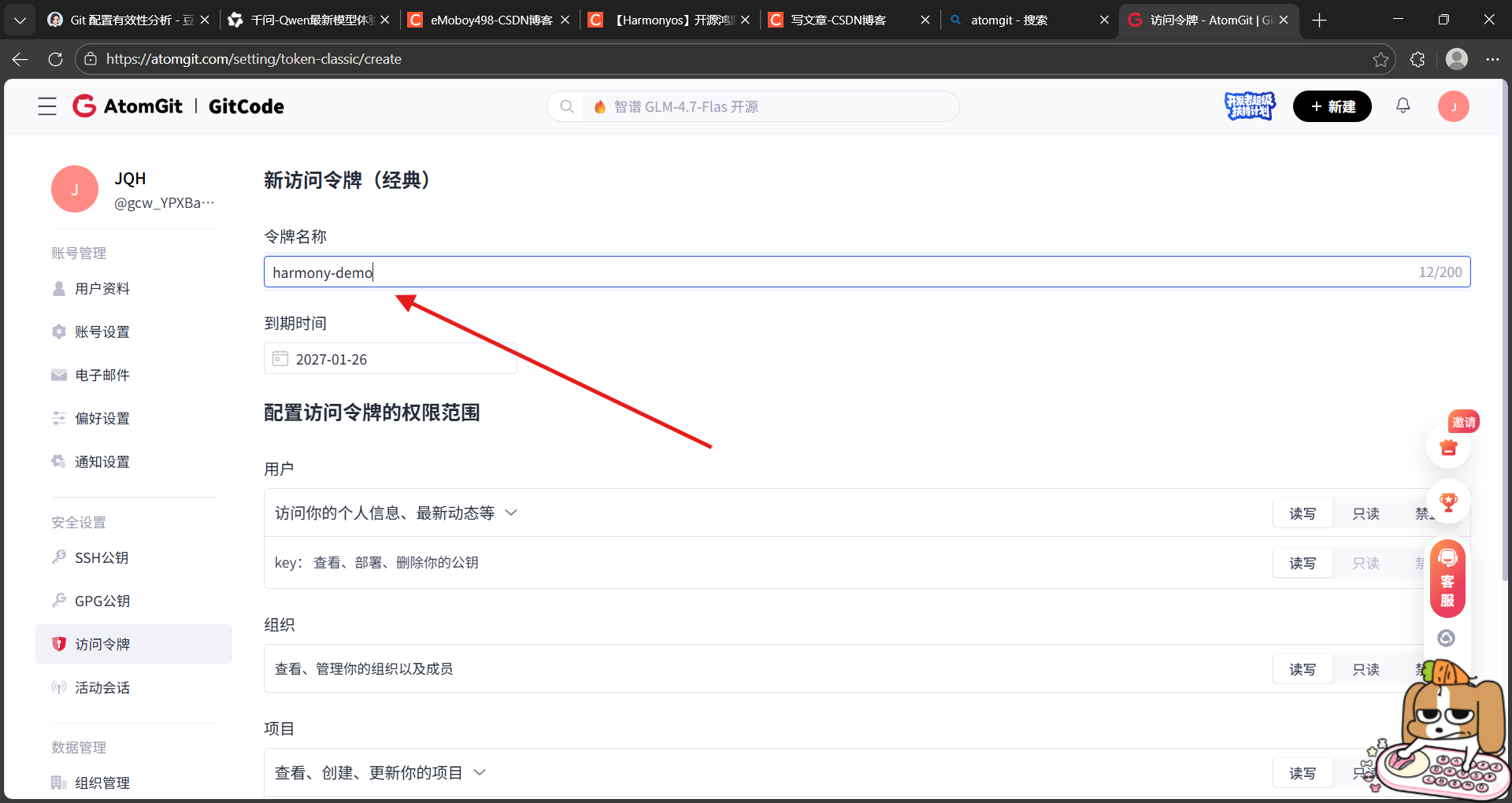Image resolution: width=1512 pixels, height=803 pixels.
Task: Click the user avatar J in top right
Action: pos(1454,105)
